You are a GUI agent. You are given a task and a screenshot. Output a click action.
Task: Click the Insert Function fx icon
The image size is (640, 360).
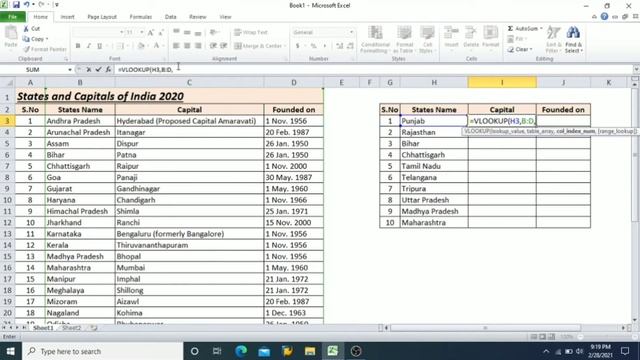click(x=108, y=70)
